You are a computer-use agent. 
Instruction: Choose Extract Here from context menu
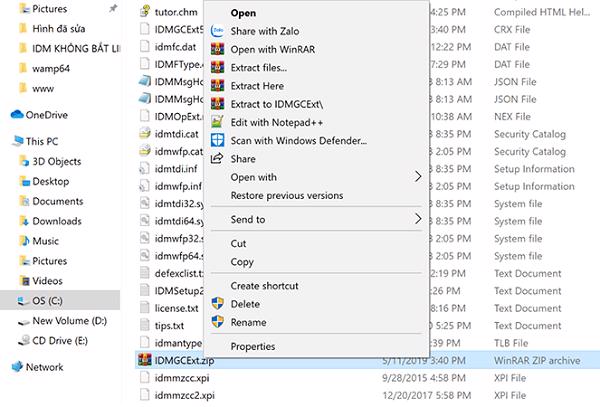pos(259,85)
